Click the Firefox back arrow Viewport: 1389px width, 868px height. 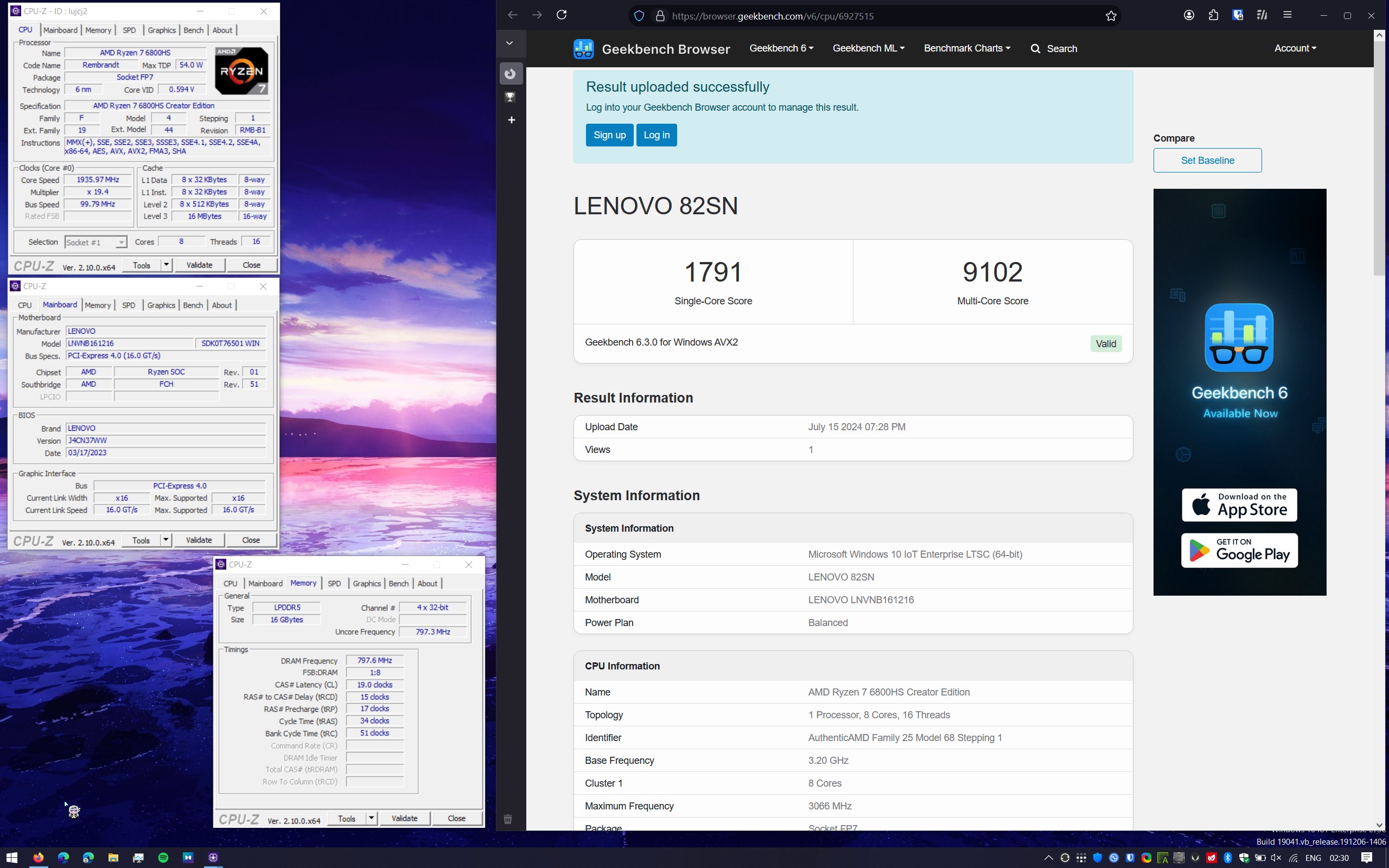click(x=513, y=16)
